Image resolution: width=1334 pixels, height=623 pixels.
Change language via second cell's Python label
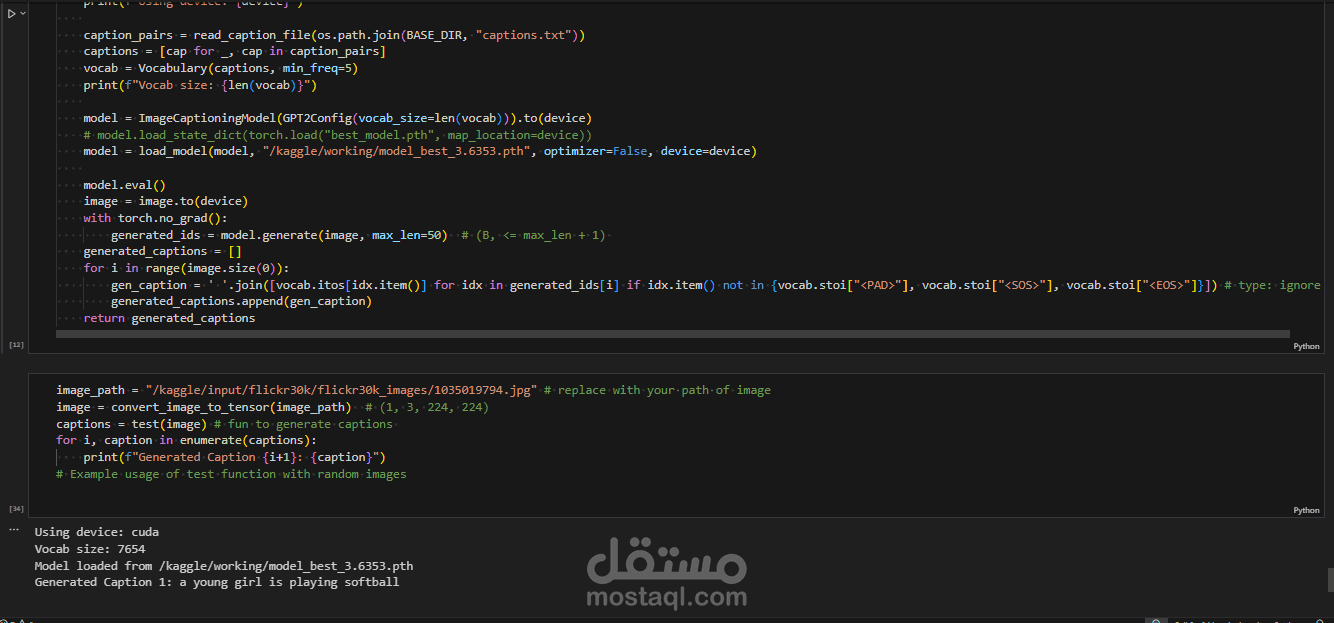point(1306,510)
